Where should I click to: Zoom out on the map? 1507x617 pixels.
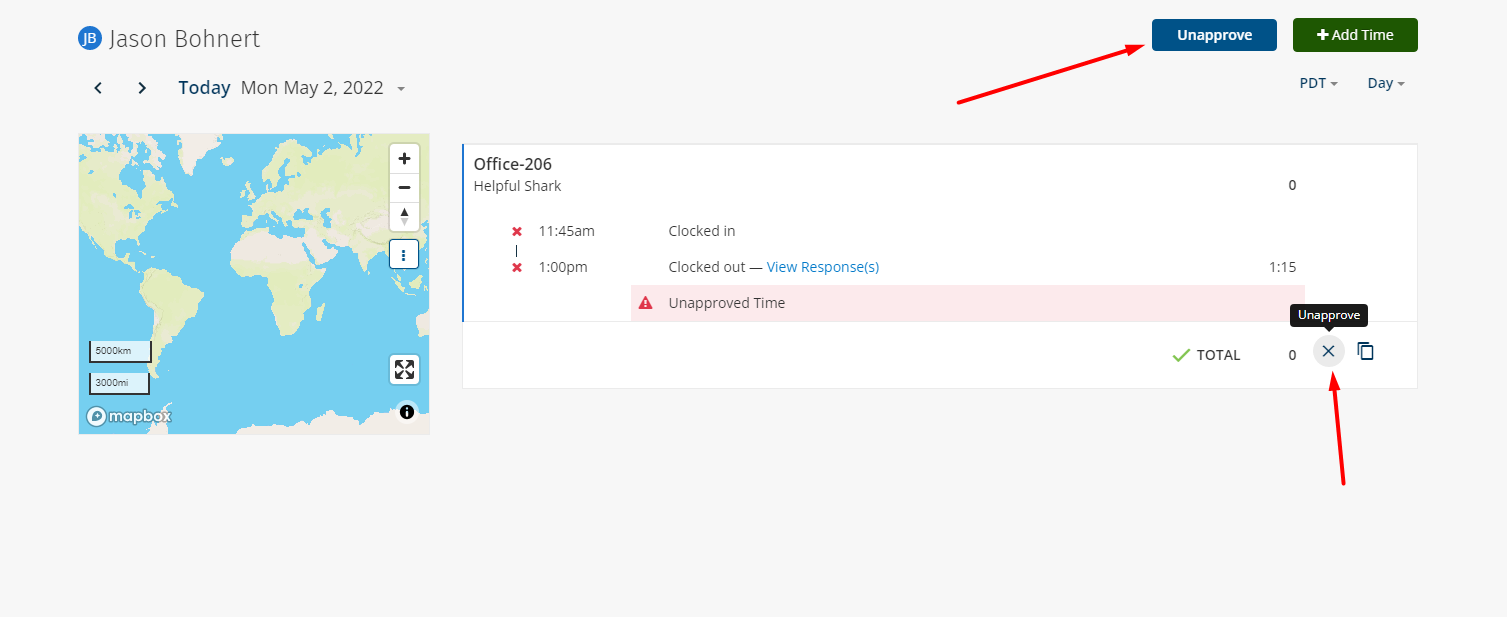(404, 187)
